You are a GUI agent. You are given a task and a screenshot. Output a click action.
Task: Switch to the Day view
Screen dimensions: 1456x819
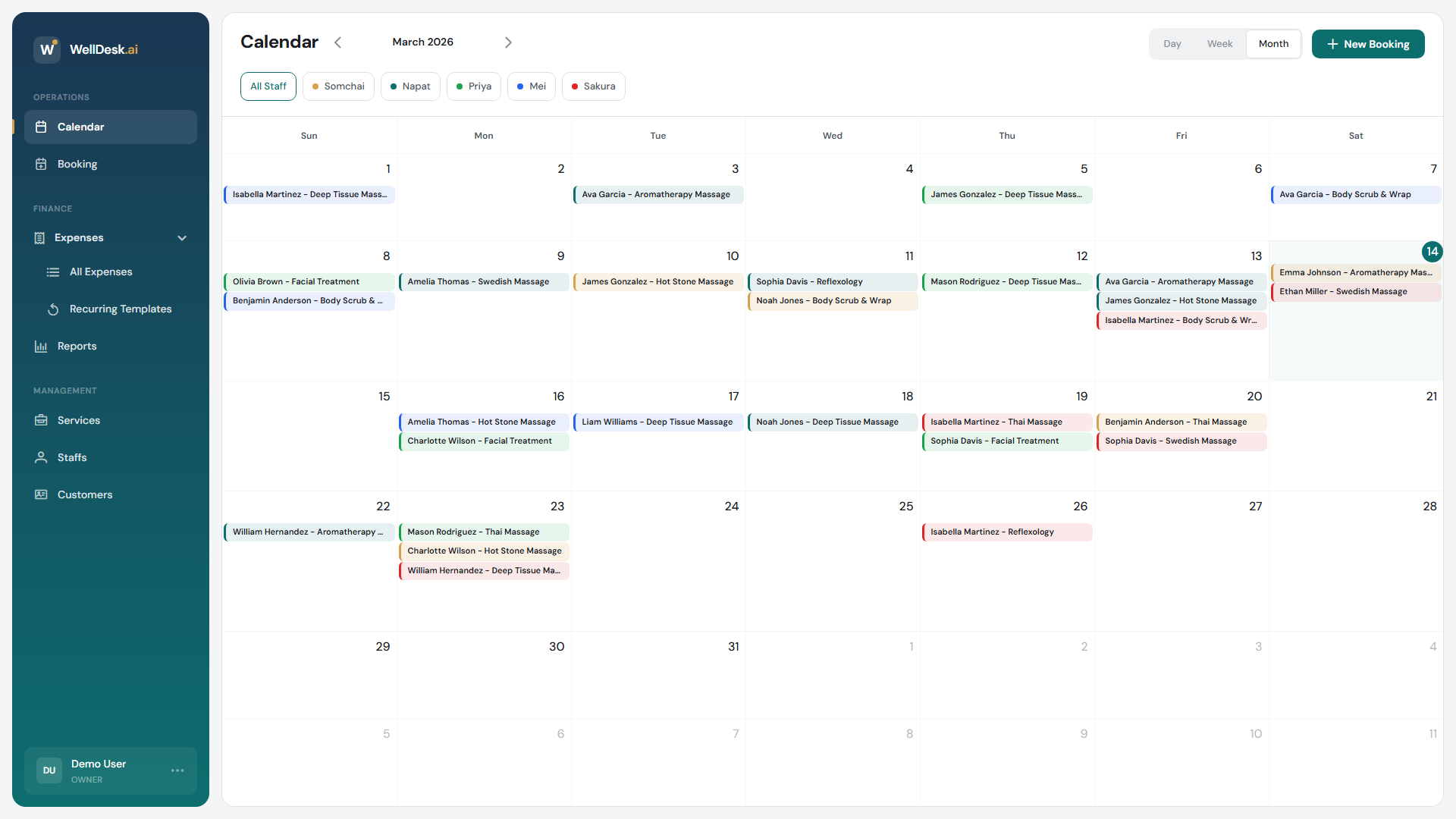click(x=1172, y=43)
